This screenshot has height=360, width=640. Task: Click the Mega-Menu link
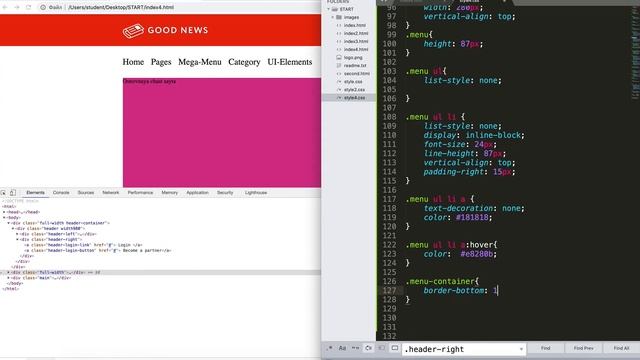click(200, 62)
